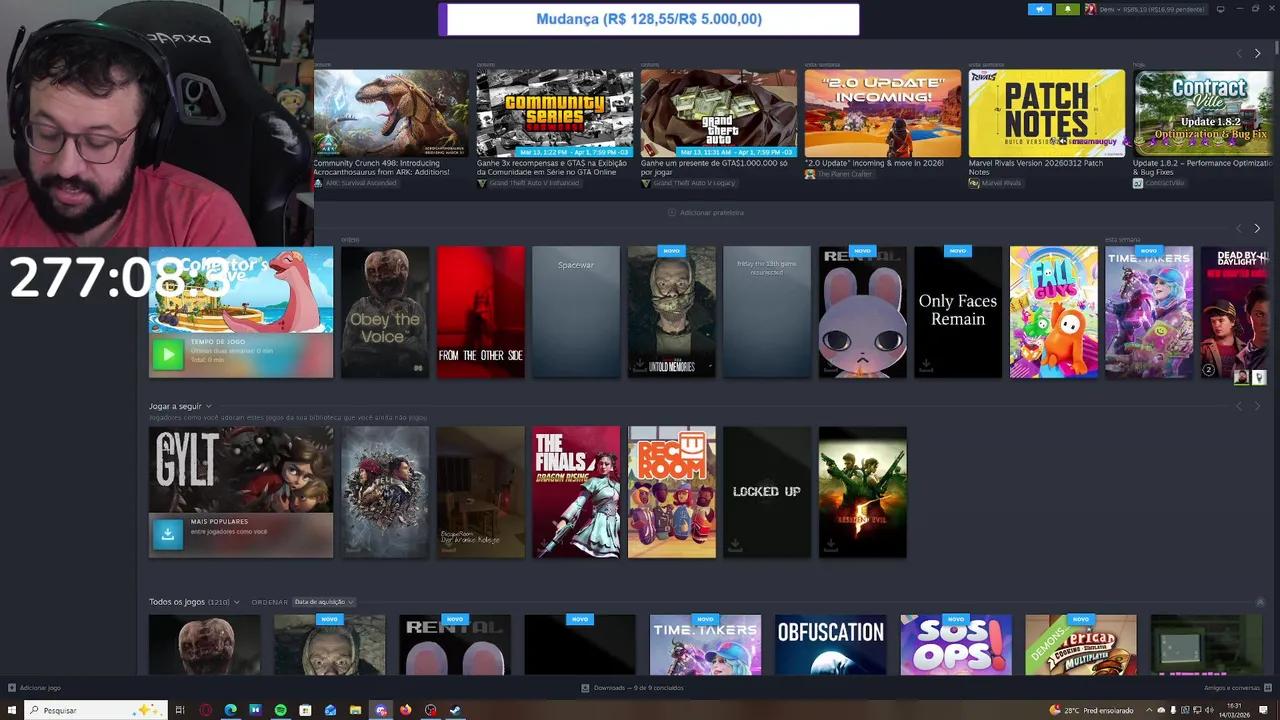Previous arrow on the news shelf

click(1239, 53)
